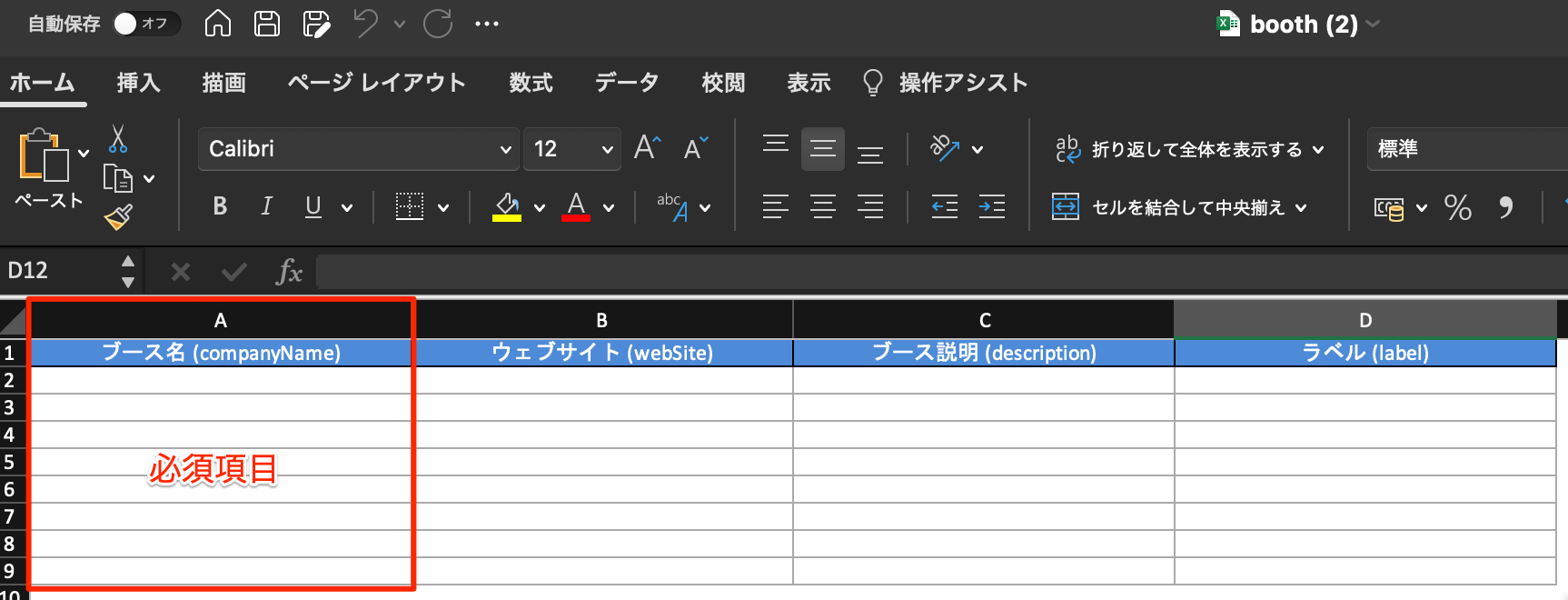This screenshot has height=600, width=1568.
Task: Apply the yellow fill color bucket
Action: pyautogui.click(x=507, y=206)
